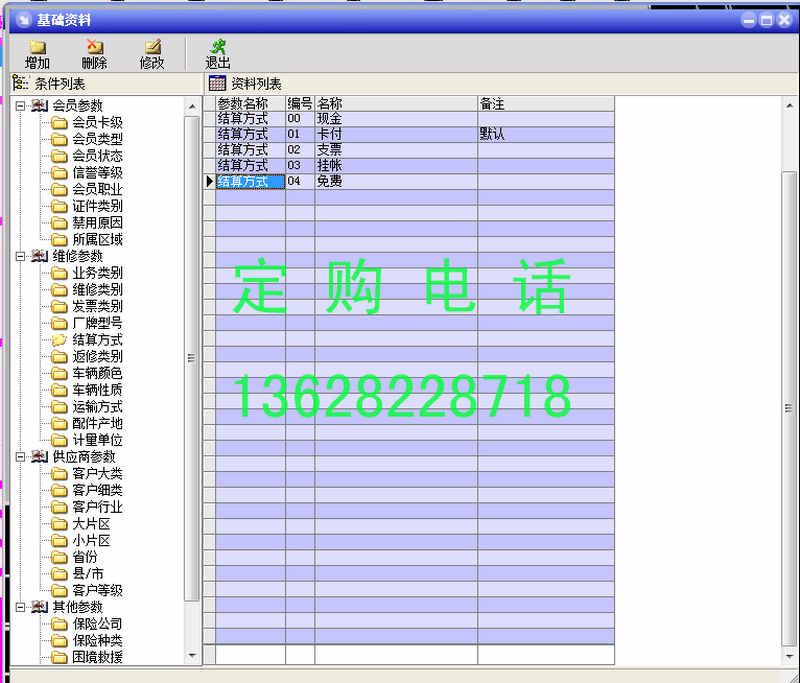
Task: Select the 免费 cell in row 04
Action: (x=396, y=182)
